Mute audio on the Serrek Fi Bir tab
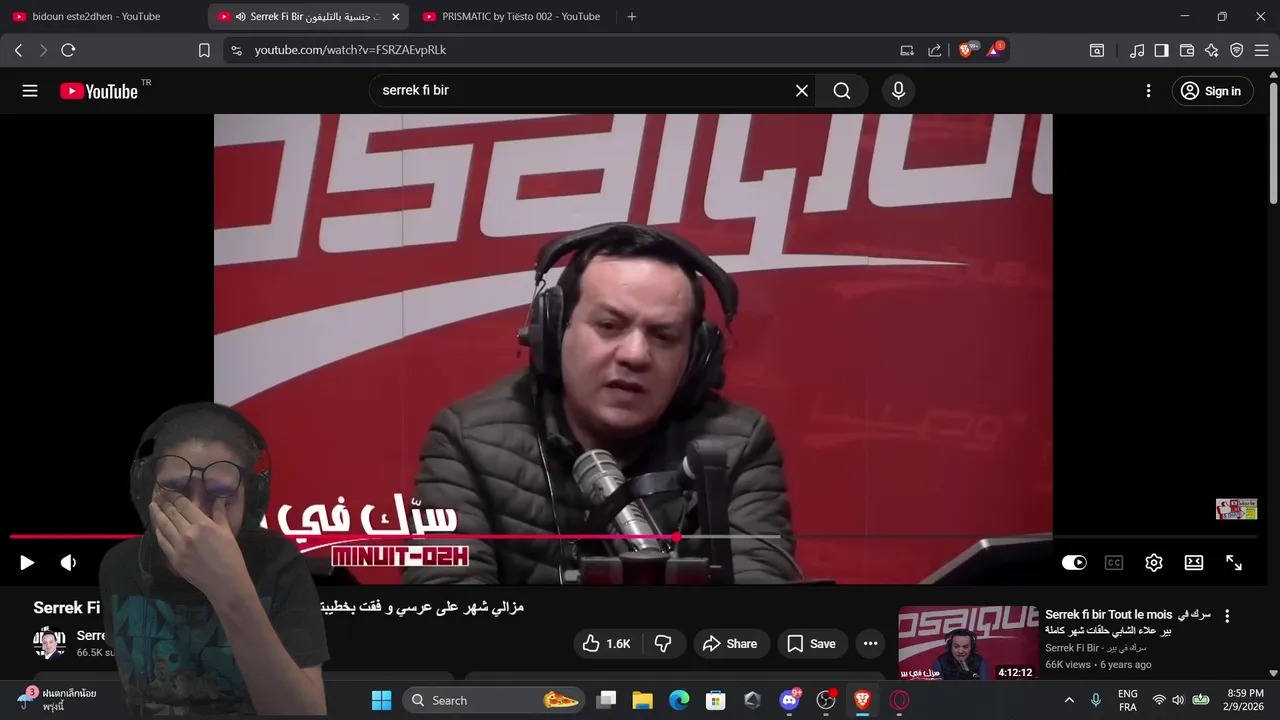Viewport: 1280px width, 720px height. click(240, 17)
